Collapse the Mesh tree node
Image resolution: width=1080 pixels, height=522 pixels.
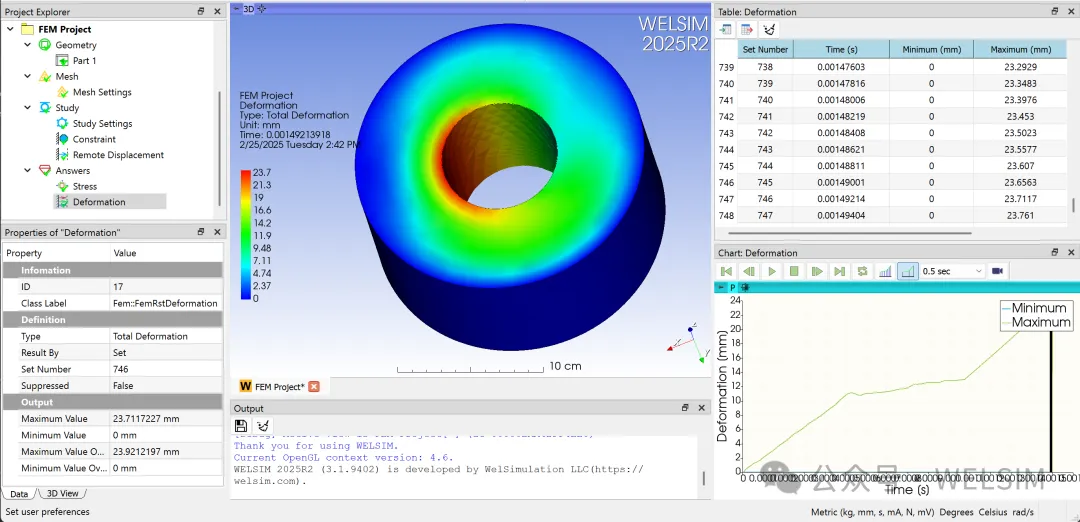click(x=28, y=76)
